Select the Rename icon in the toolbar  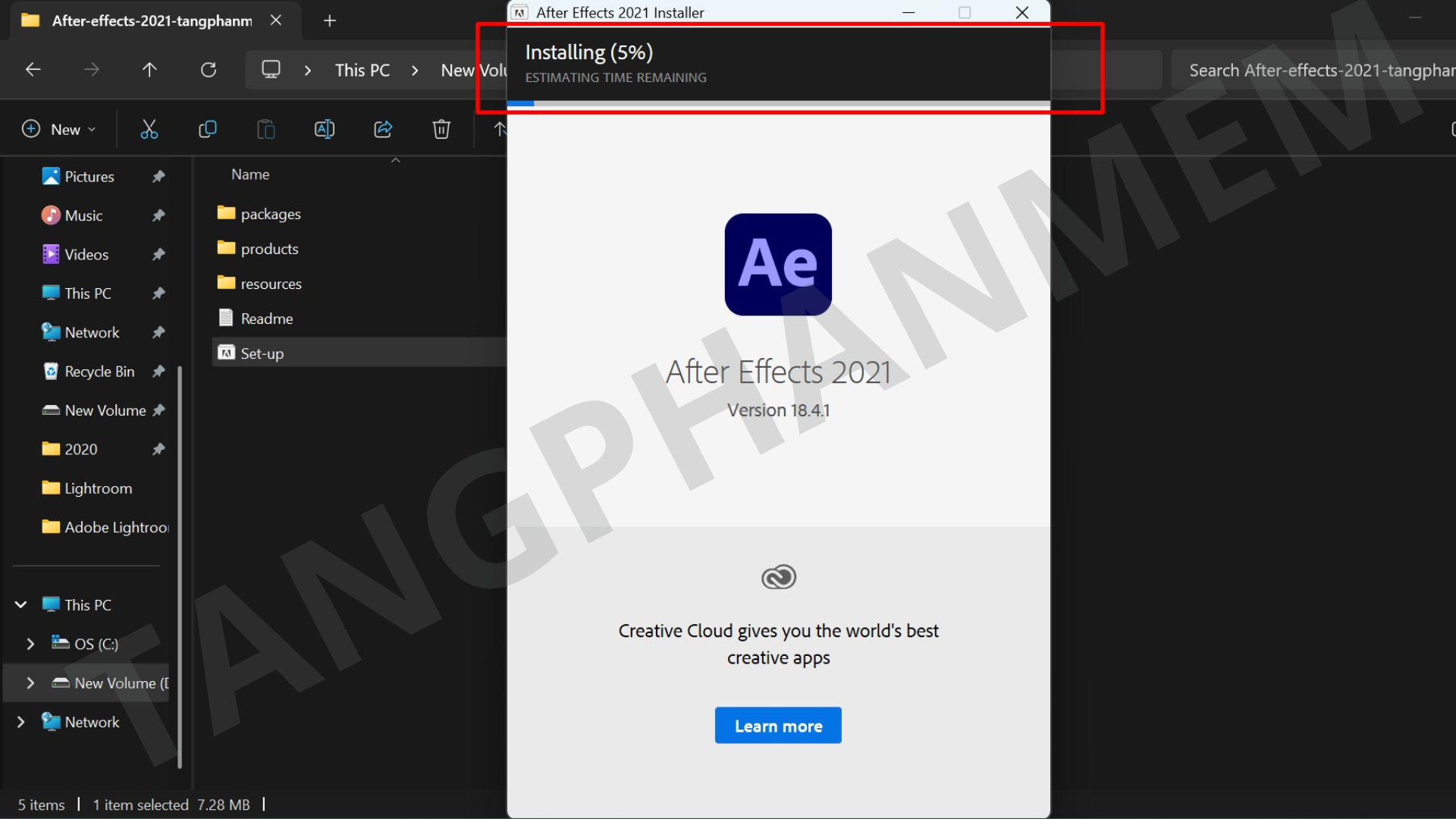click(x=324, y=129)
